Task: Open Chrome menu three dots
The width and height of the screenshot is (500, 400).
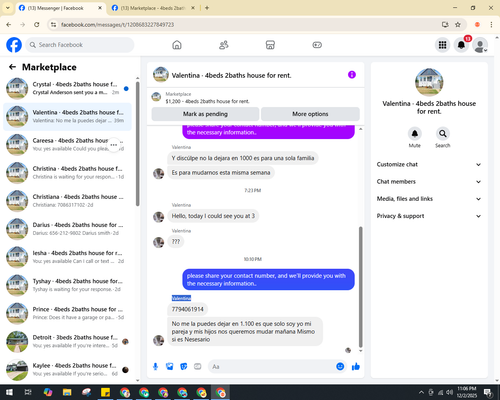Action: coord(491,24)
